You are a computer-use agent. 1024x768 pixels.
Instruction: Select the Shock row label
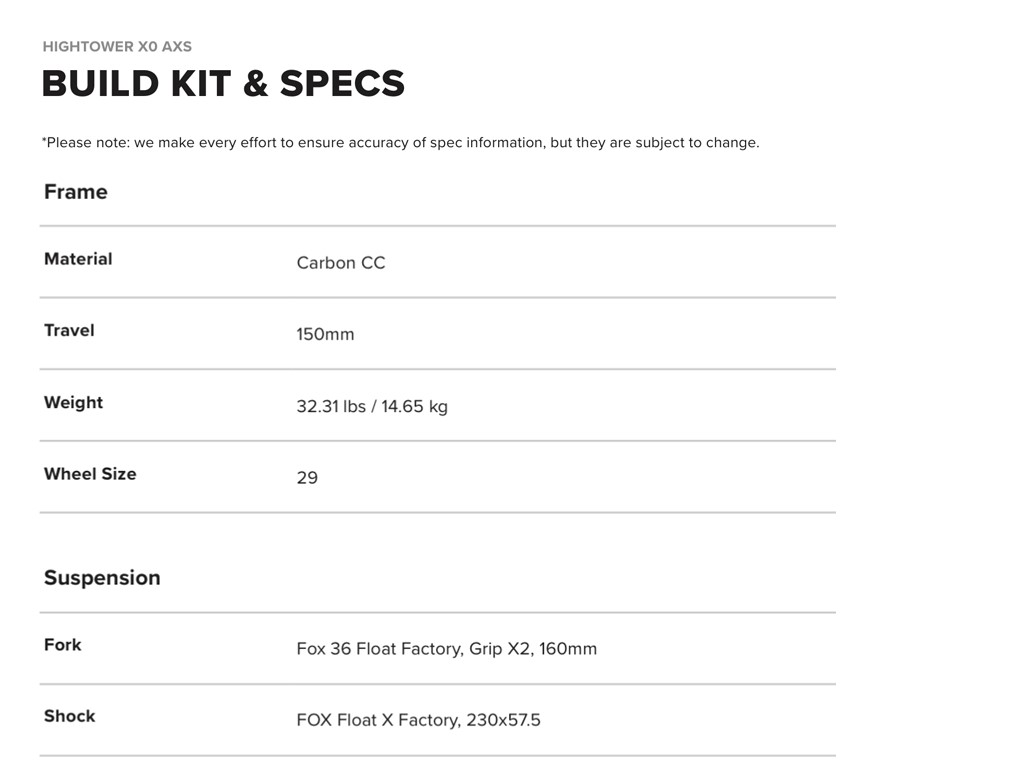69,716
